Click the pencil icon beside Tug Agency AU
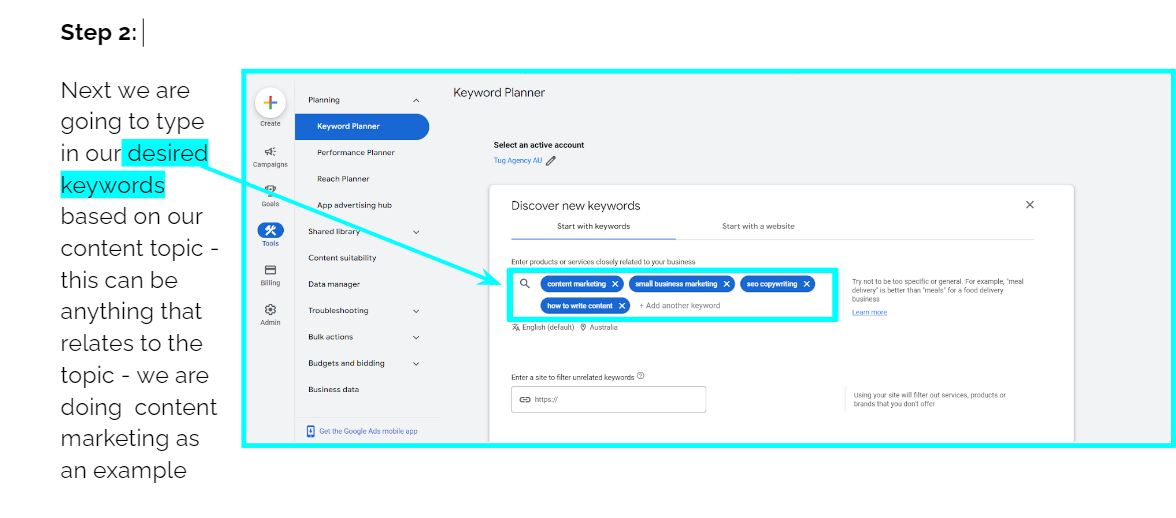 [x=551, y=160]
